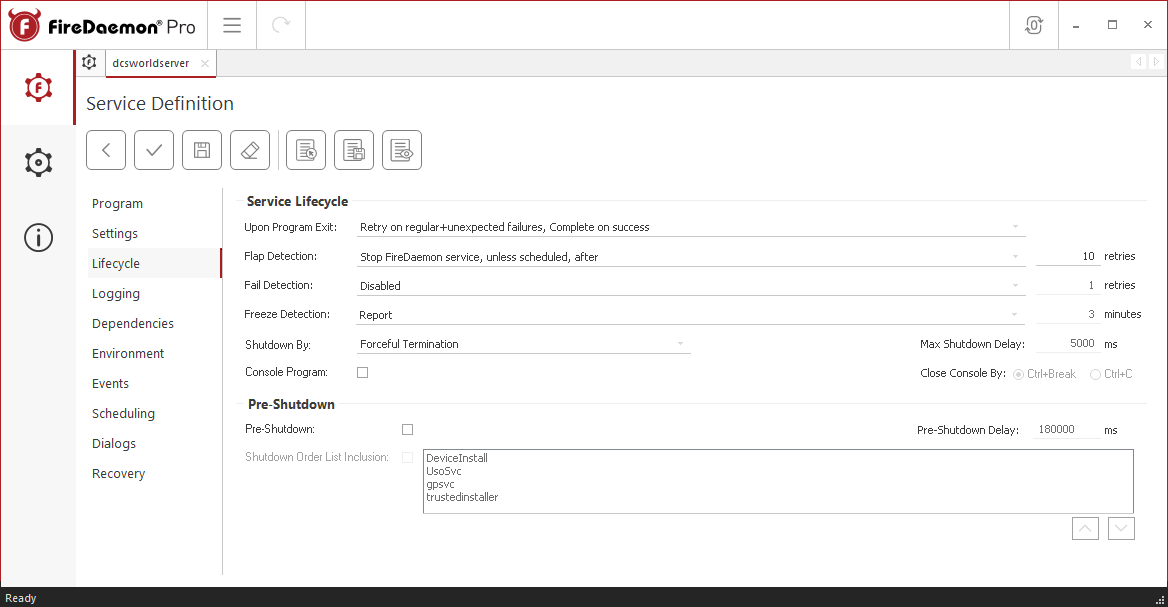Image resolution: width=1168 pixels, height=607 pixels.
Task: Edit the Flap Detection retries field
Action: (1067, 256)
